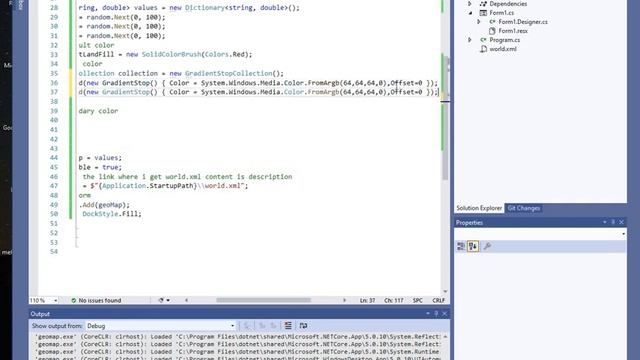Image resolution: width=640 pixels, height=360 pixels.
Task: Select world.xml in Solution Explorer
Action: point(503,49)
